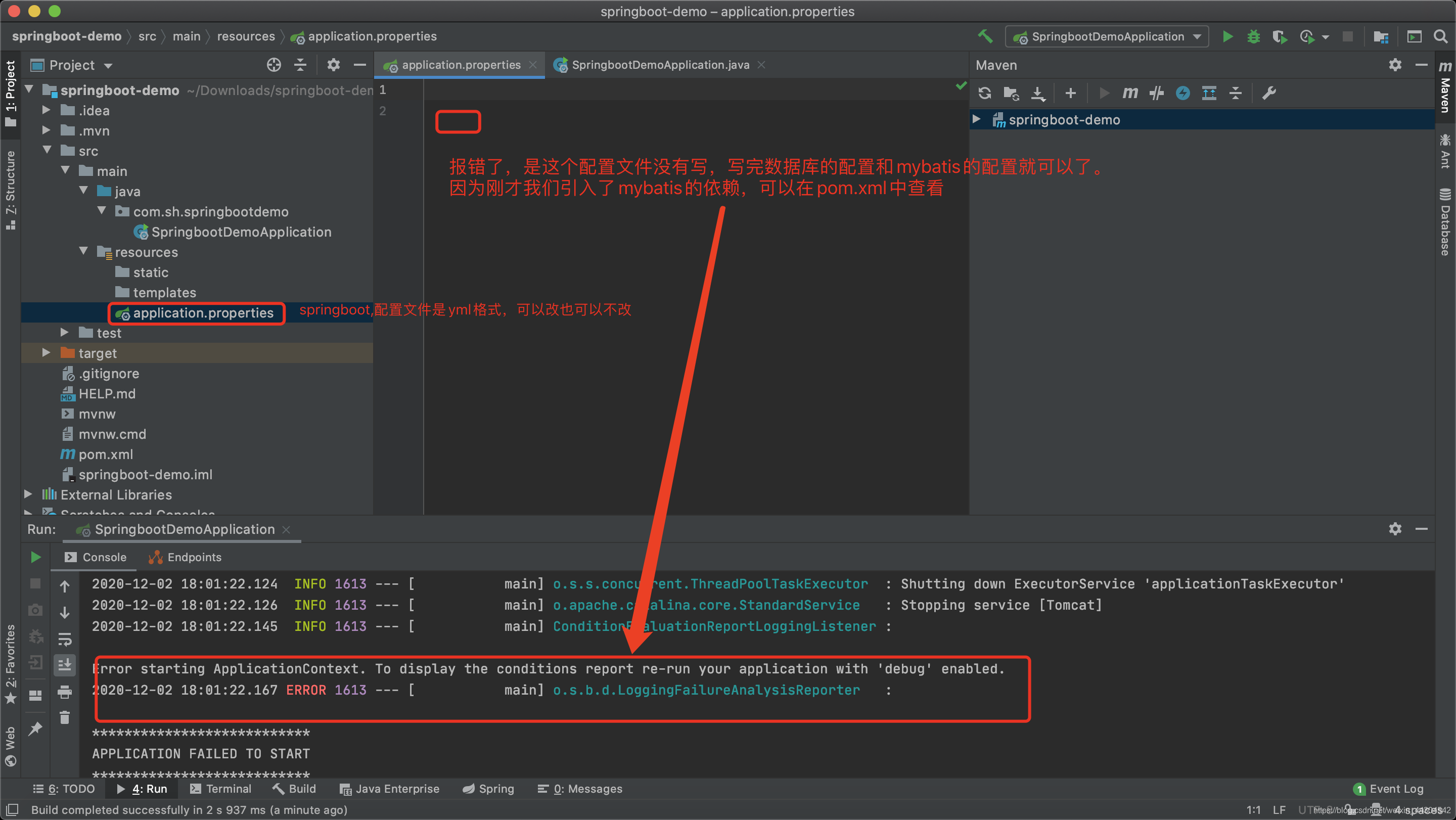
Task: Open 6: TODO tool window
Action: [x=64, y=789]
